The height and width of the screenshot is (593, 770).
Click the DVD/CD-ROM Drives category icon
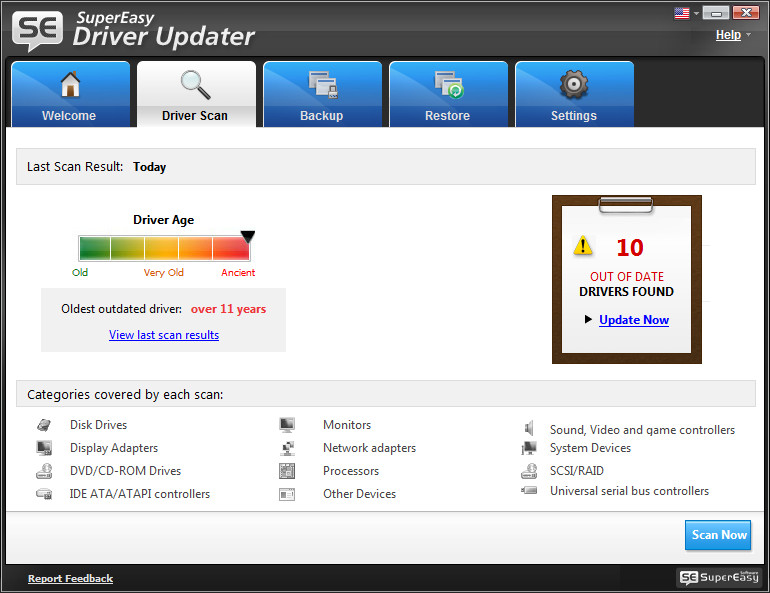(44, 471)
